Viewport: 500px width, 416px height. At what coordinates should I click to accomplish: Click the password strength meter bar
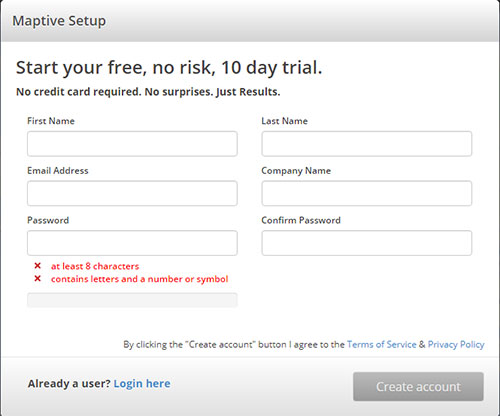click(x=132, y=300)
